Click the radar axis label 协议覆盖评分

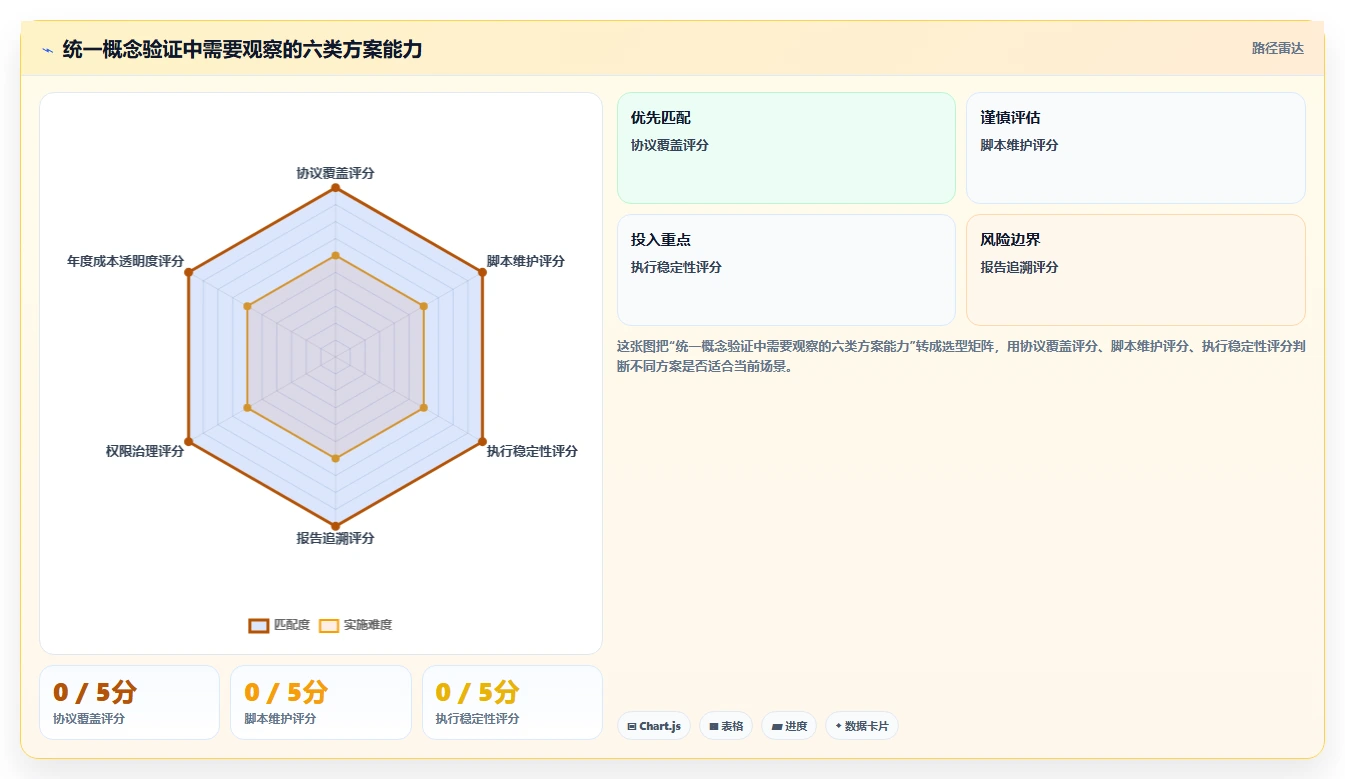[x=335, y=173]
